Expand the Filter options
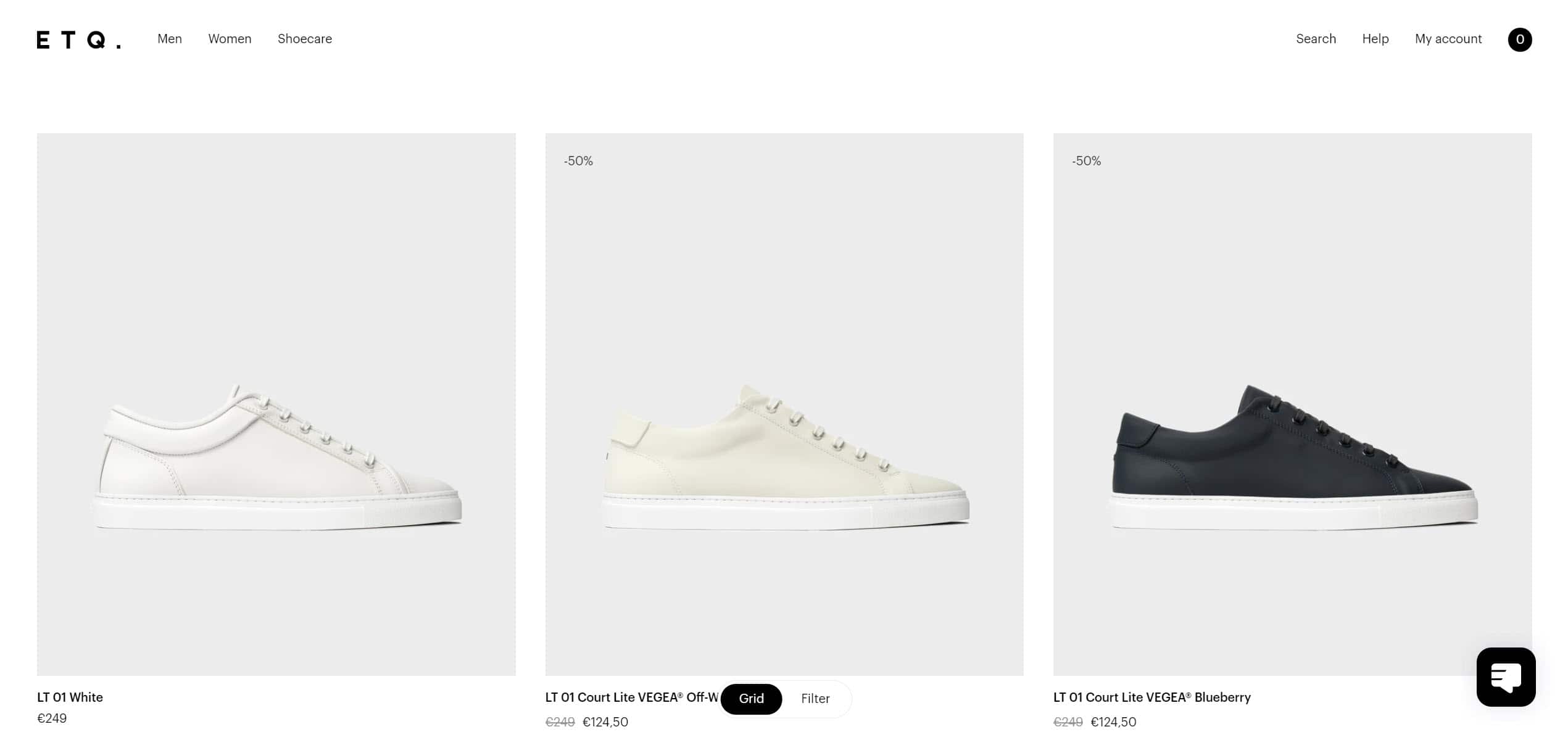 coord(815,699)
